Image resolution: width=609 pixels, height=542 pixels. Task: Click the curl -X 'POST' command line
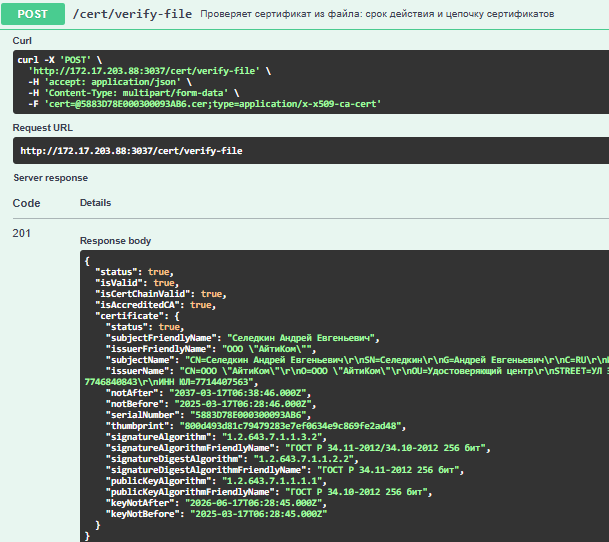60,60
